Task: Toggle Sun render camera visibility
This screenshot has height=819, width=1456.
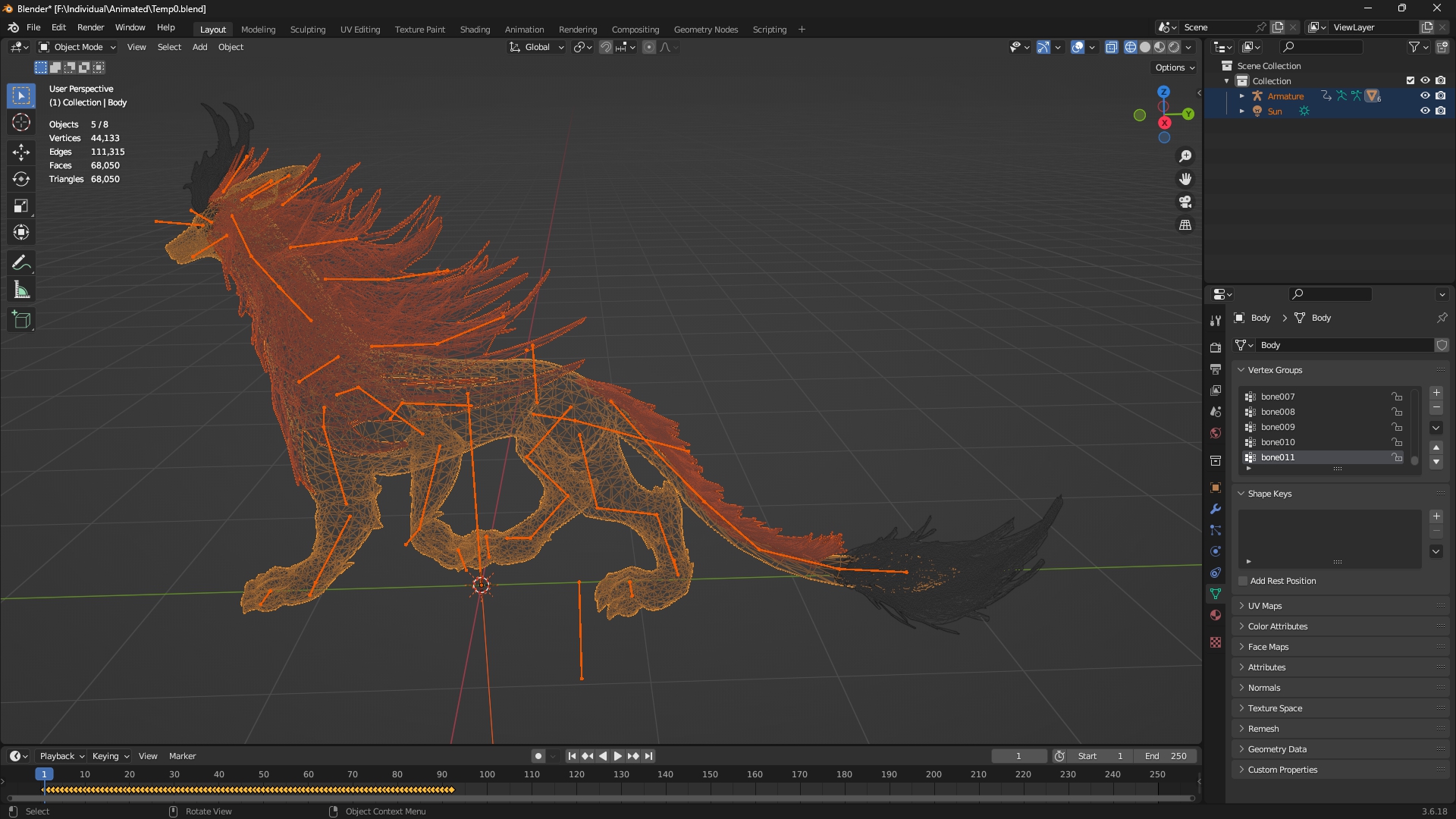Action: pos(1440,111)
